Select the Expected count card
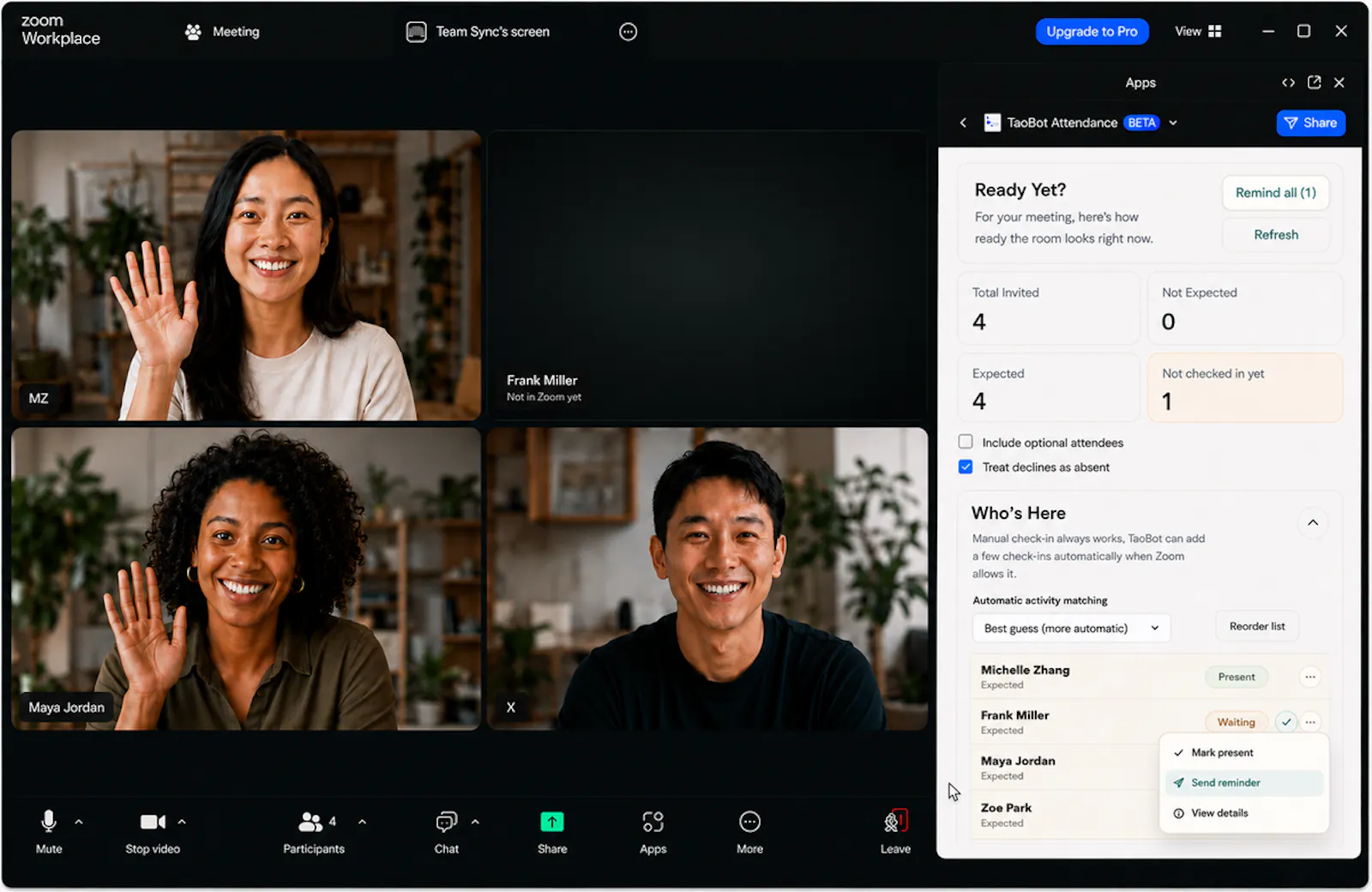Screen dimensions: 1372x892 [1048, 388]
